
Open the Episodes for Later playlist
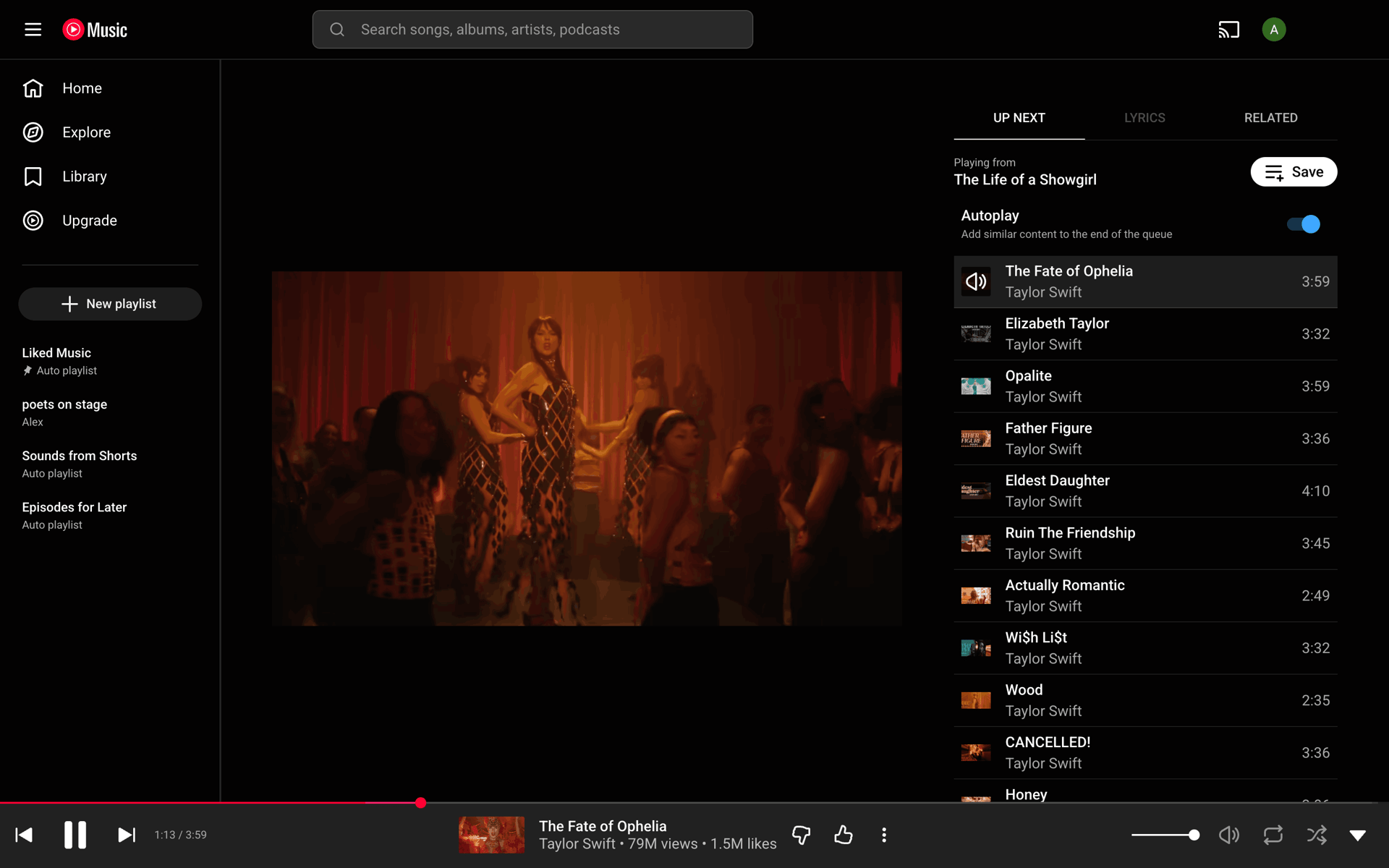pos(110,515)
